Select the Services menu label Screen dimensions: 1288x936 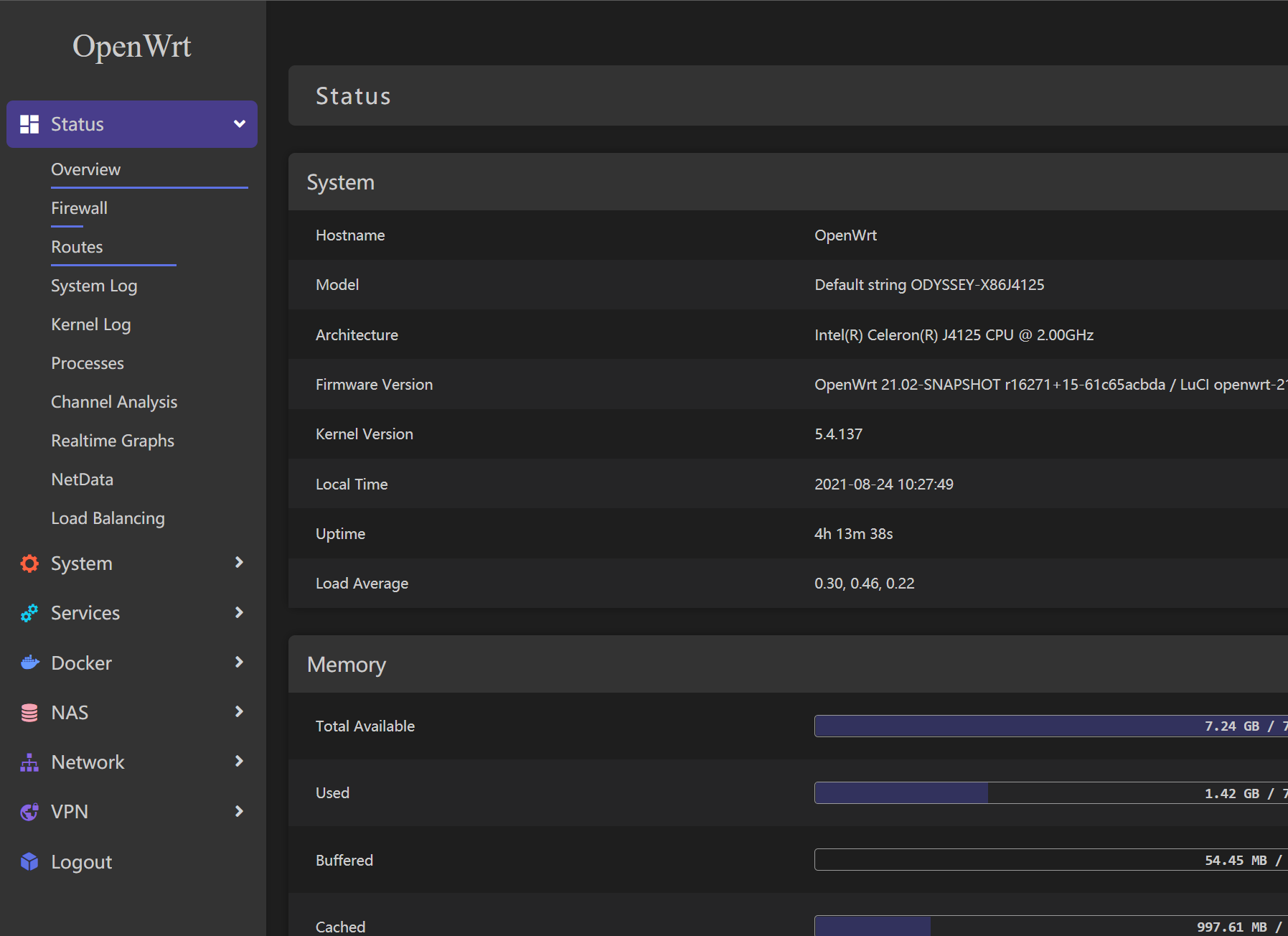85,613
